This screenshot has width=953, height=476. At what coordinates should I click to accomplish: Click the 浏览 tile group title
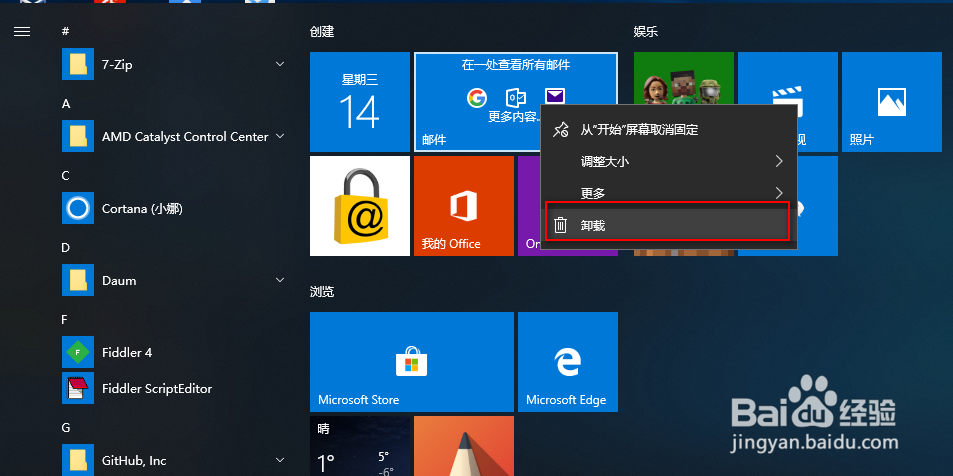[x=322, y=292]
